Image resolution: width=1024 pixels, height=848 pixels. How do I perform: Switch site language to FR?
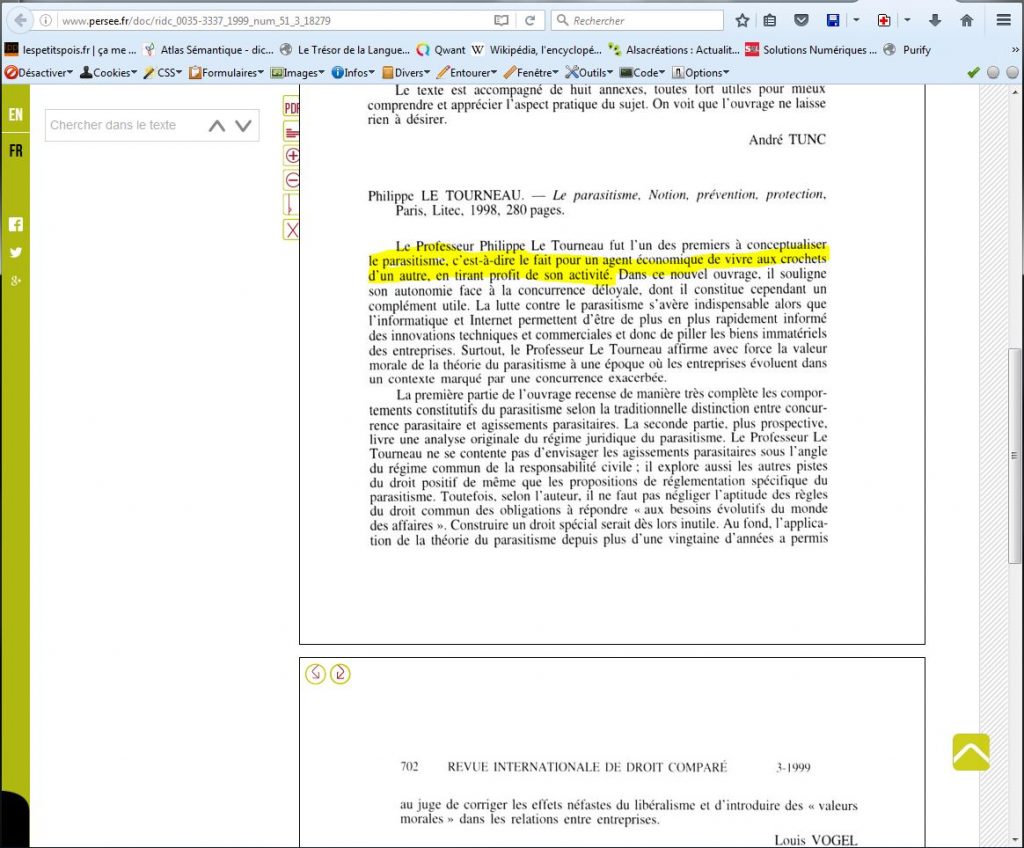point(16,151)
